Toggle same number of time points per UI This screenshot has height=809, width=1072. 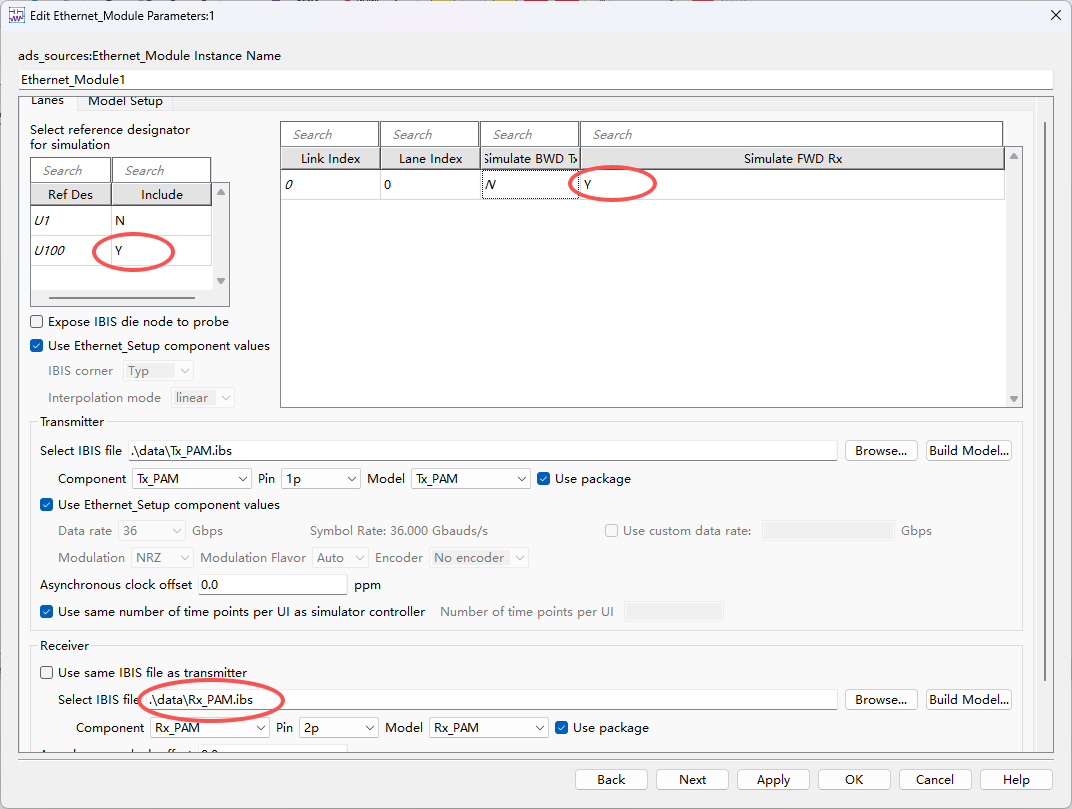pos(46,611)
